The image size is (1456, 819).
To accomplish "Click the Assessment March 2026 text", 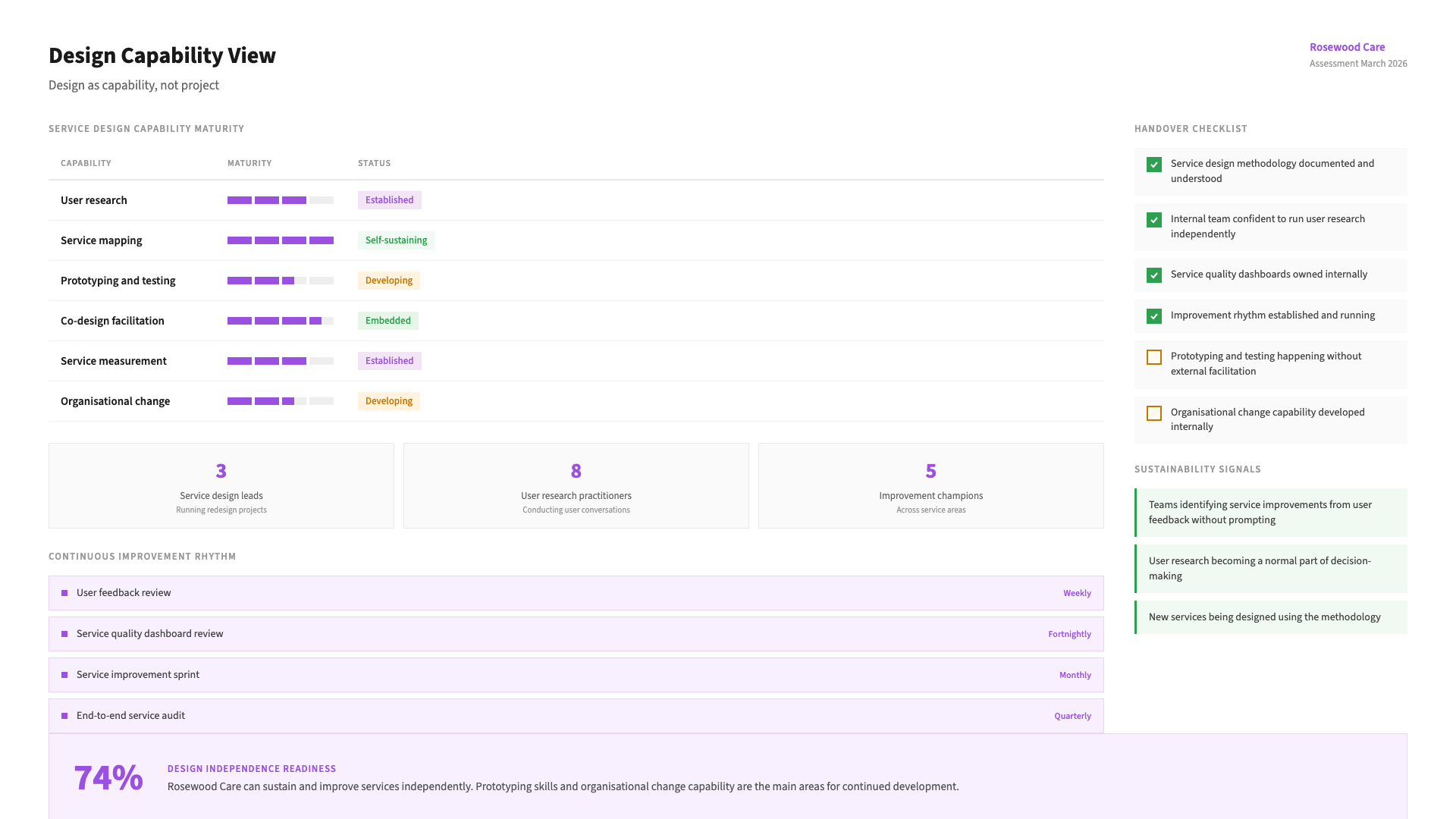I will tap(1358, 64).
